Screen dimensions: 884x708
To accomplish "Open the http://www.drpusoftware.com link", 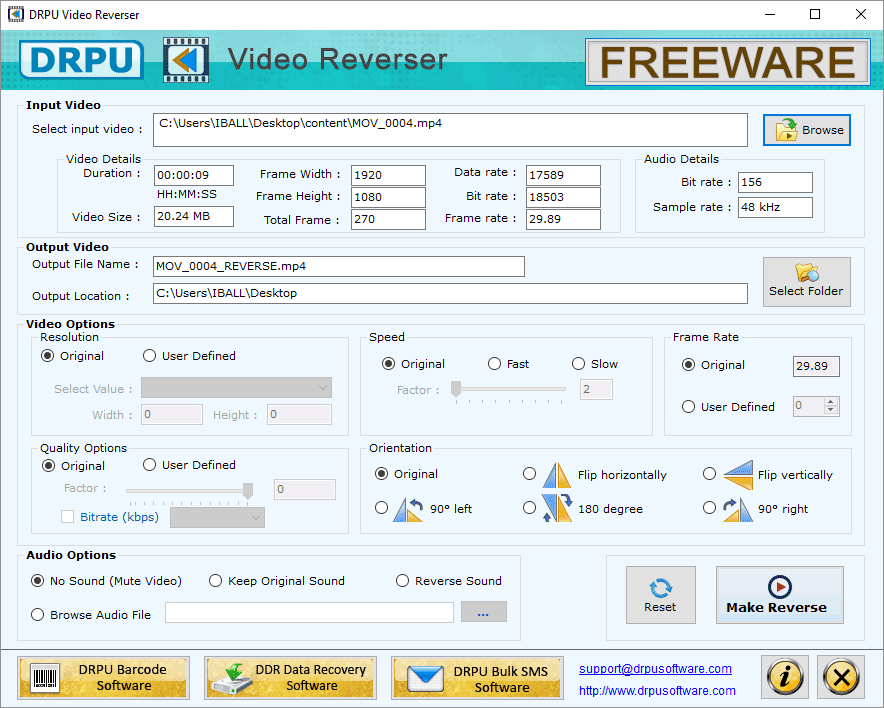I will (x=657, y=691).
